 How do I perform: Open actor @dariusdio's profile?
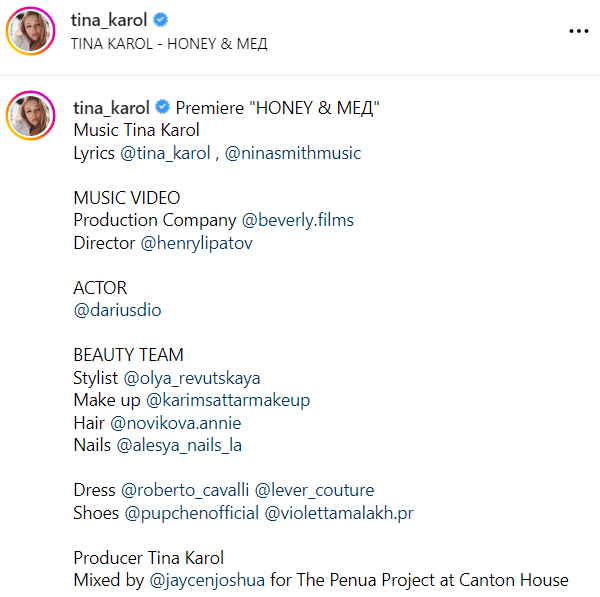tap(117, 310)
